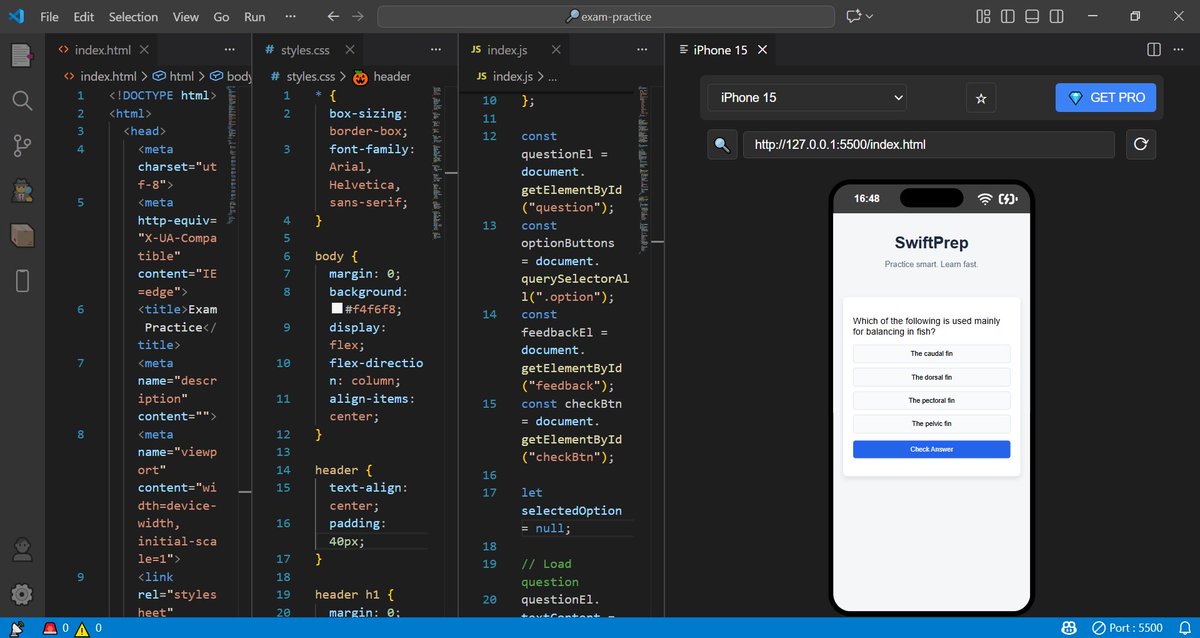Close the iPhone 15 preview tab
This screenshot has width=1200, height=638.
tap(762, 50)
